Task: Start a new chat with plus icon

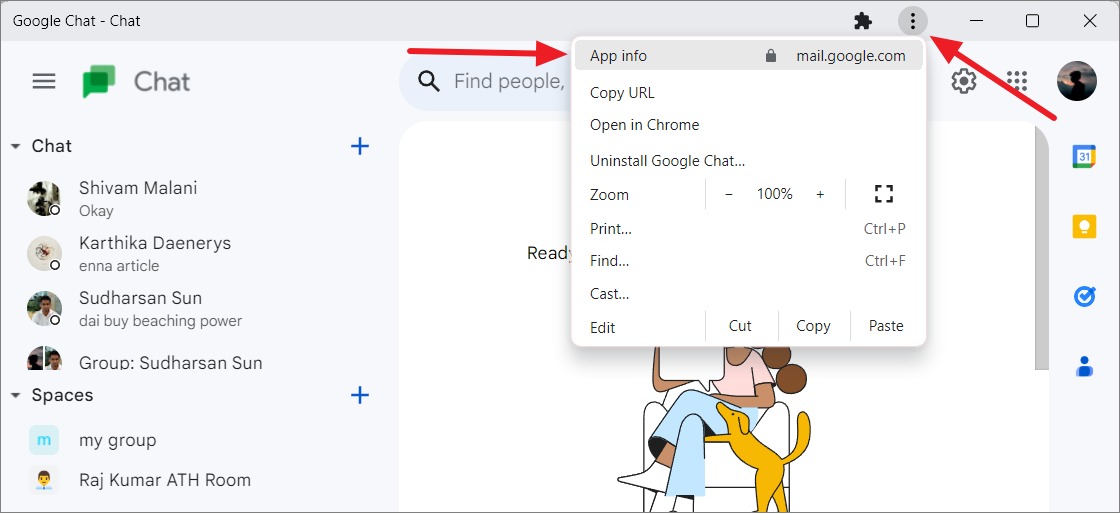Action: click(x=360, y=146)
